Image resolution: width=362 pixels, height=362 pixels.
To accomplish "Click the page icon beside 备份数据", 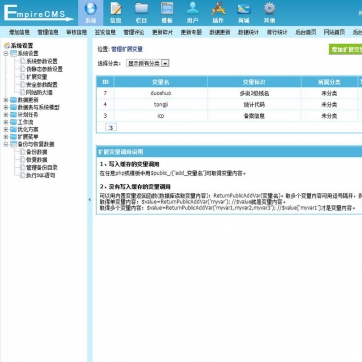I will click(22, 152).
